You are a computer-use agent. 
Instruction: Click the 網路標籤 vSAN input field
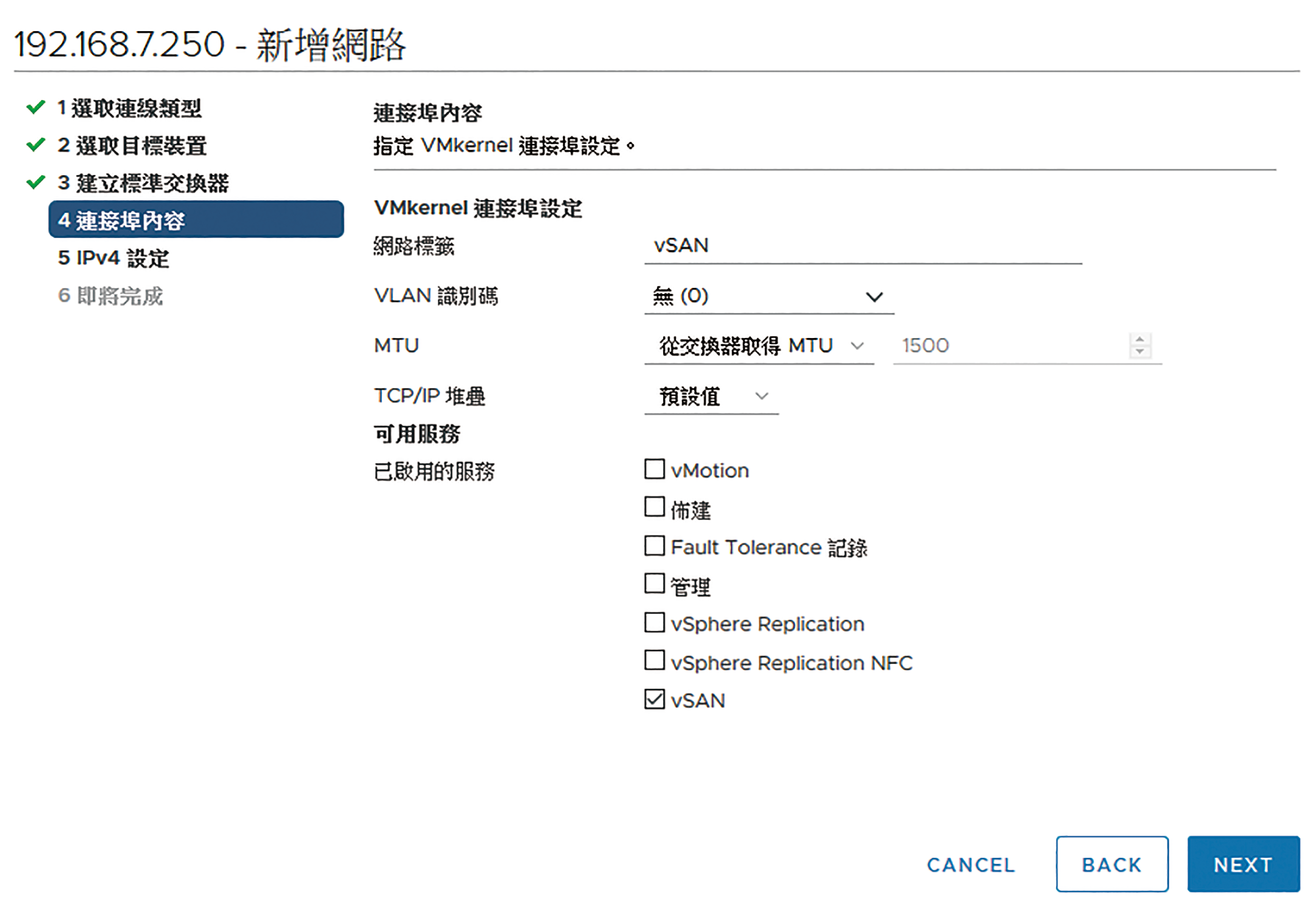click(x=863, y=246)
